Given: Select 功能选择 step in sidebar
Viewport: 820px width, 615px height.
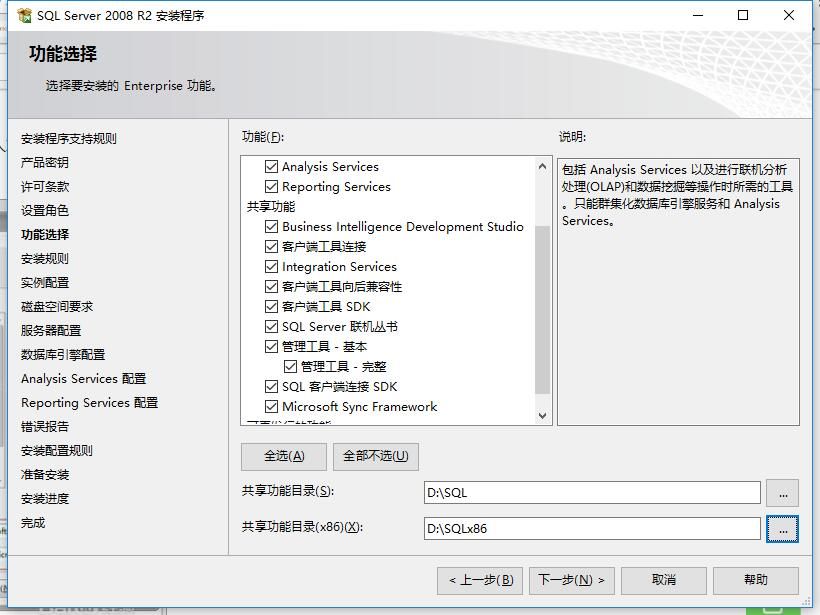Looking at the screenshot, I should click(x=44, y=235).
